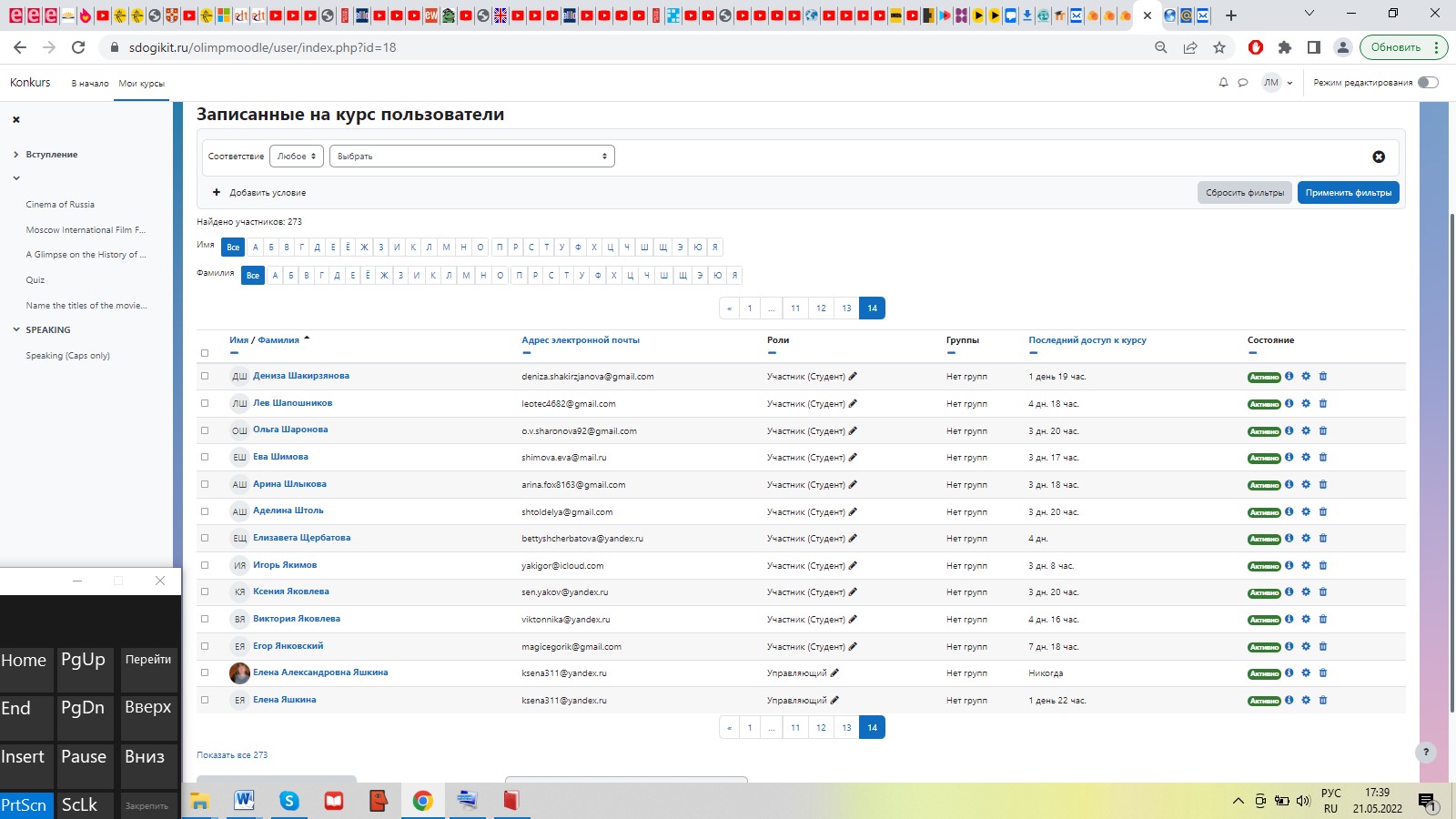Open Chrome from the taskbar
This screenshot has width=1456, height=819.
coord(422,801)
